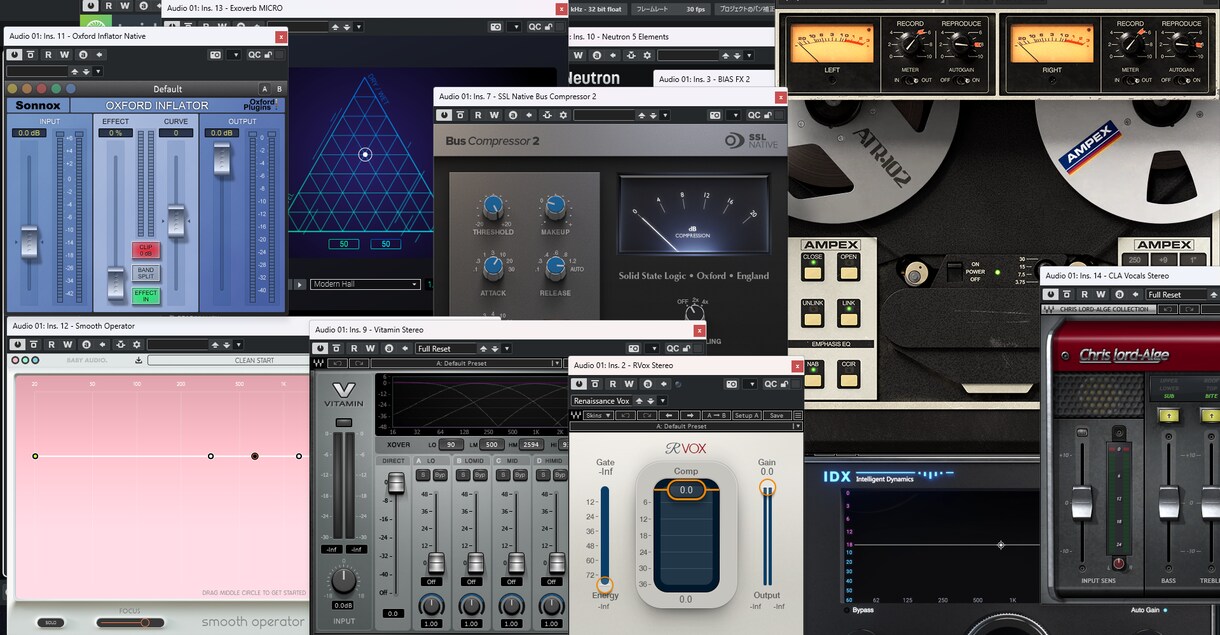Click the RVox Gain slider handle
The width and height of the screenshot is (1220, 635).
point(767,488)
